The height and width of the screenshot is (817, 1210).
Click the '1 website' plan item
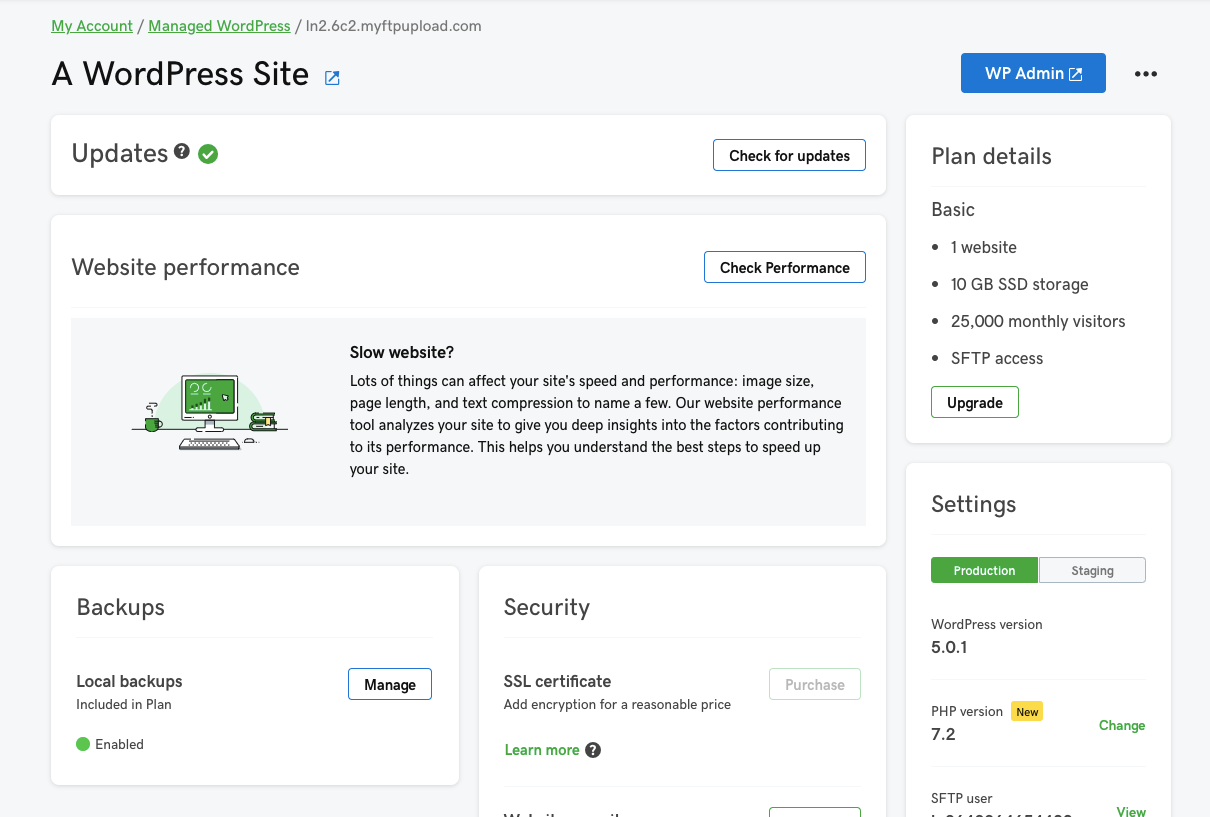click(984, 247)
